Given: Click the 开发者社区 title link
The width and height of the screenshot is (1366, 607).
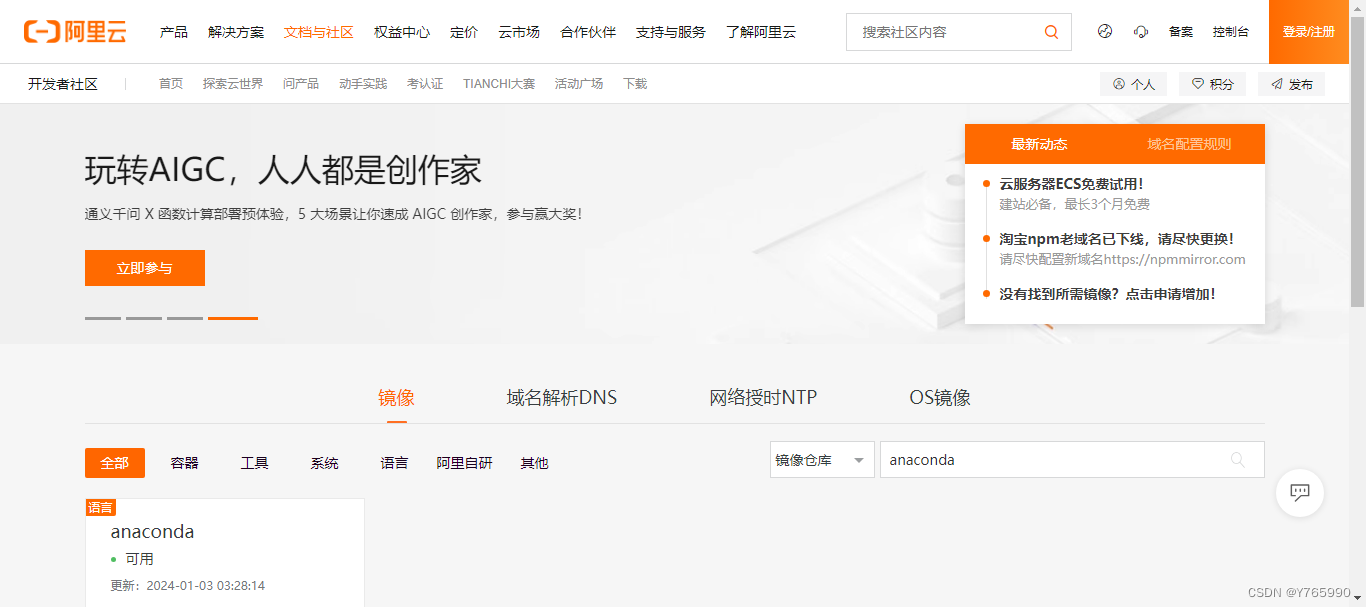Looking at the screenshot, I should (63, 84).
